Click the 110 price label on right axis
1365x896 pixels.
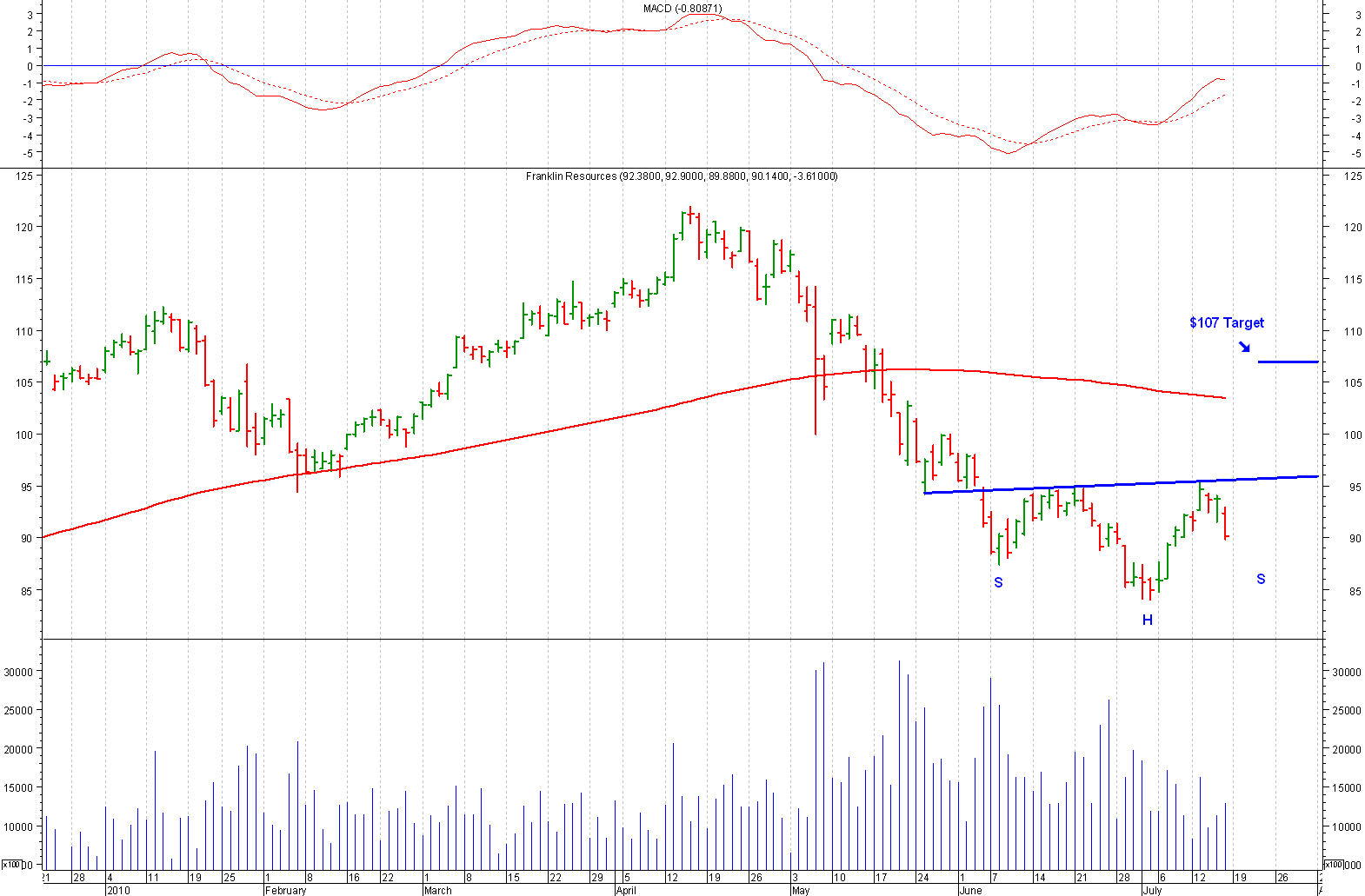1353,331
